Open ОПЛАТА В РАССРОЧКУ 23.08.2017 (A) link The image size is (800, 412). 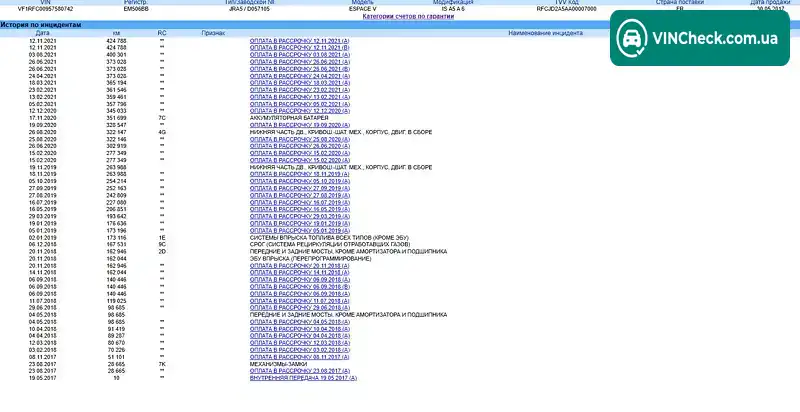(299, 371)
